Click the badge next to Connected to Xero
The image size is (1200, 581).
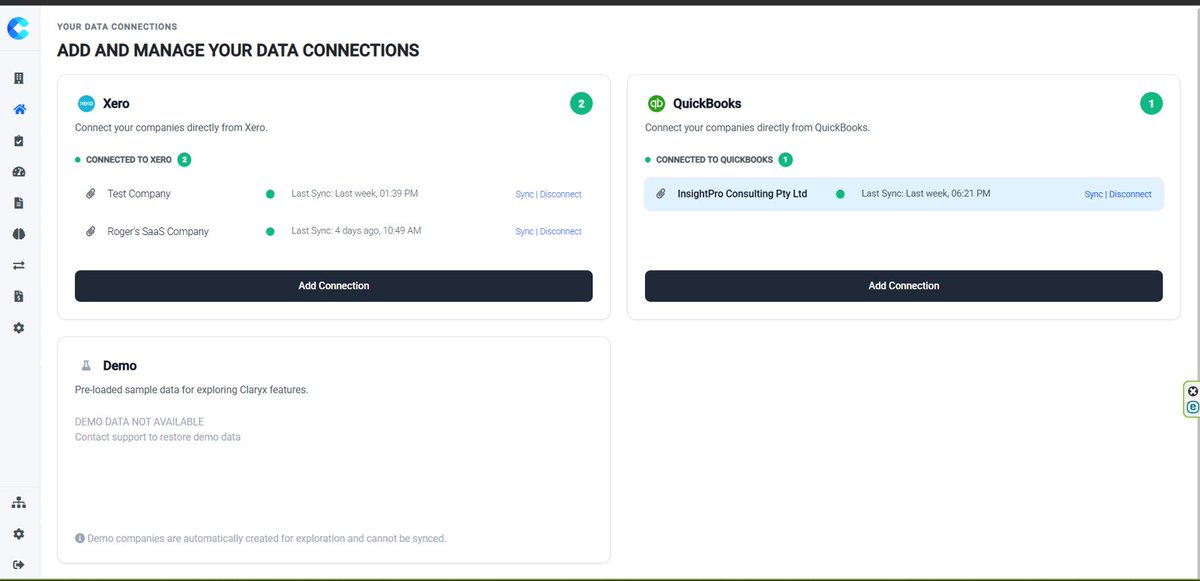(x=184, y=159)
